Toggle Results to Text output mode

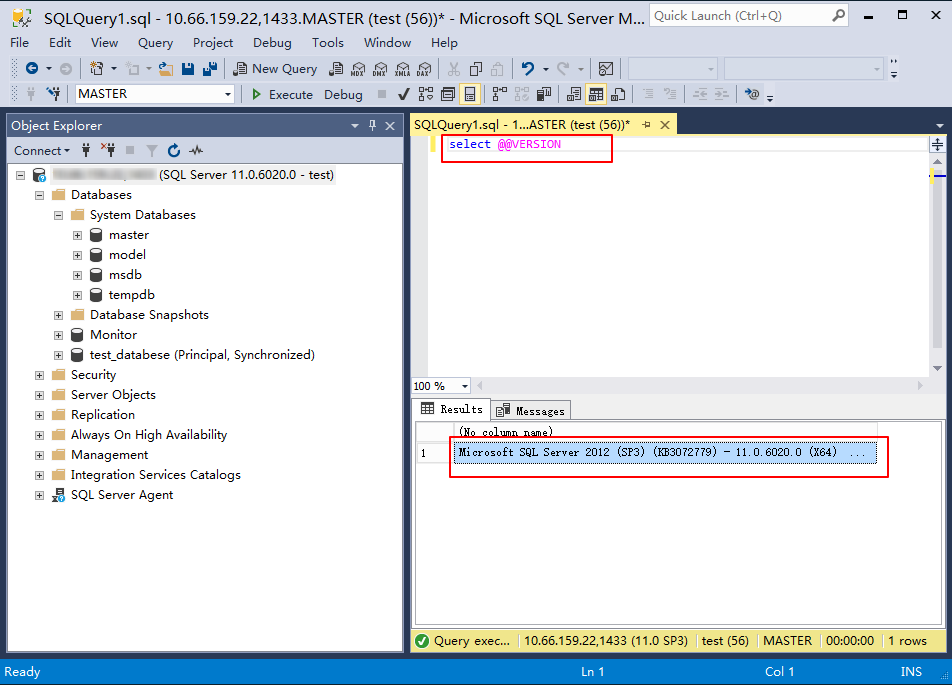click(574, 94)
